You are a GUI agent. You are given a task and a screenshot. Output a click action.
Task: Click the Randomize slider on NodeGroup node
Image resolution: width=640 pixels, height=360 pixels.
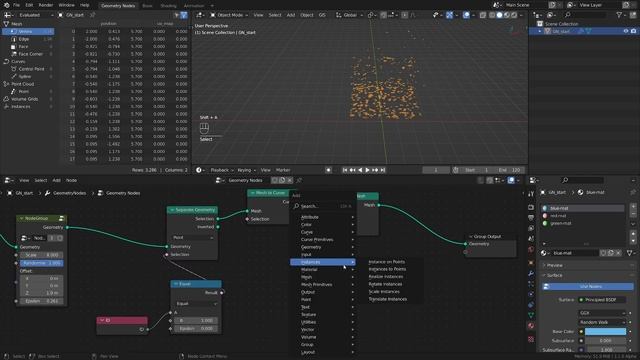coord(41,263)
